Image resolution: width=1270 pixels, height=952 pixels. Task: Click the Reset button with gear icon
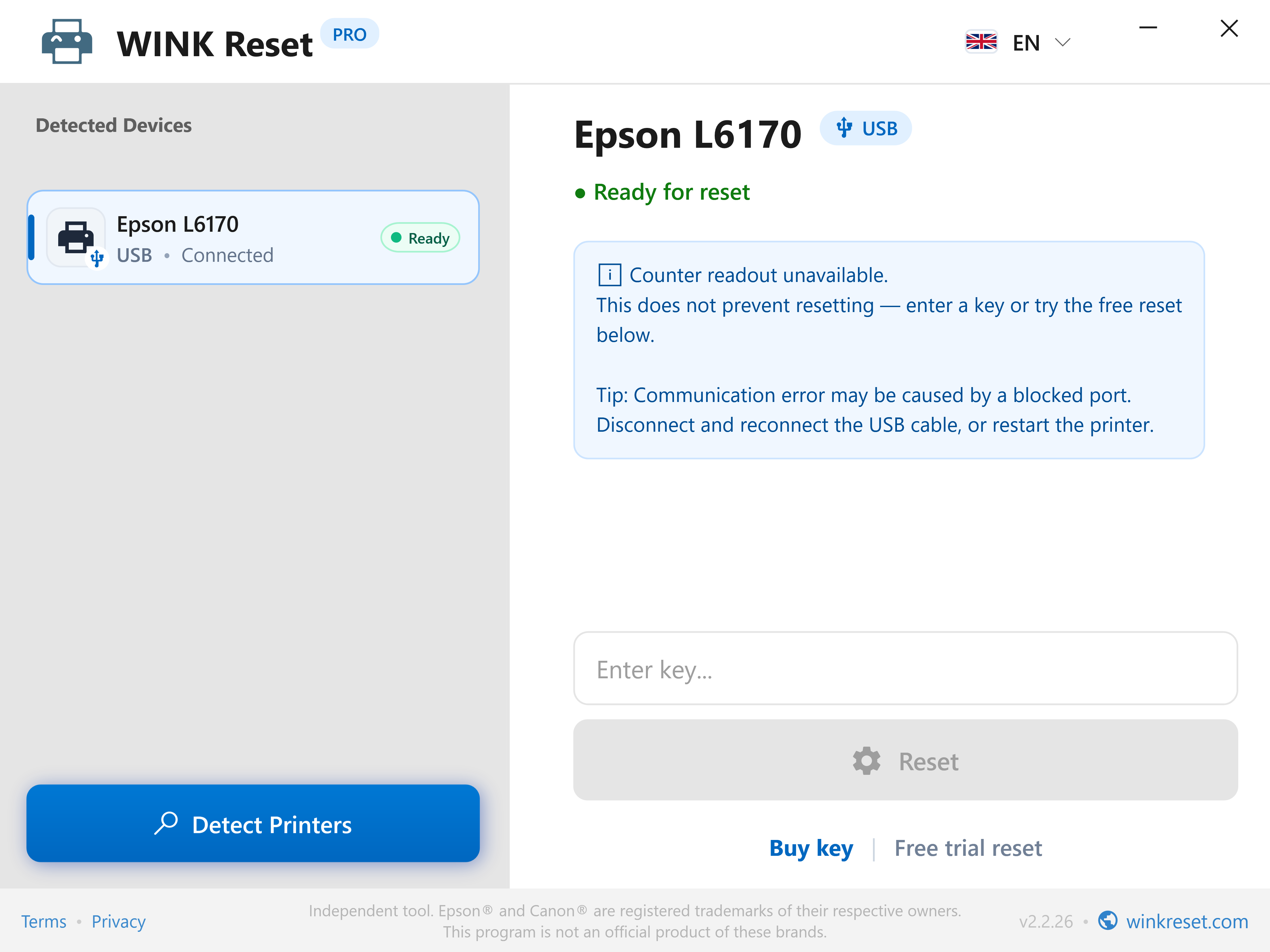[906, 760]
